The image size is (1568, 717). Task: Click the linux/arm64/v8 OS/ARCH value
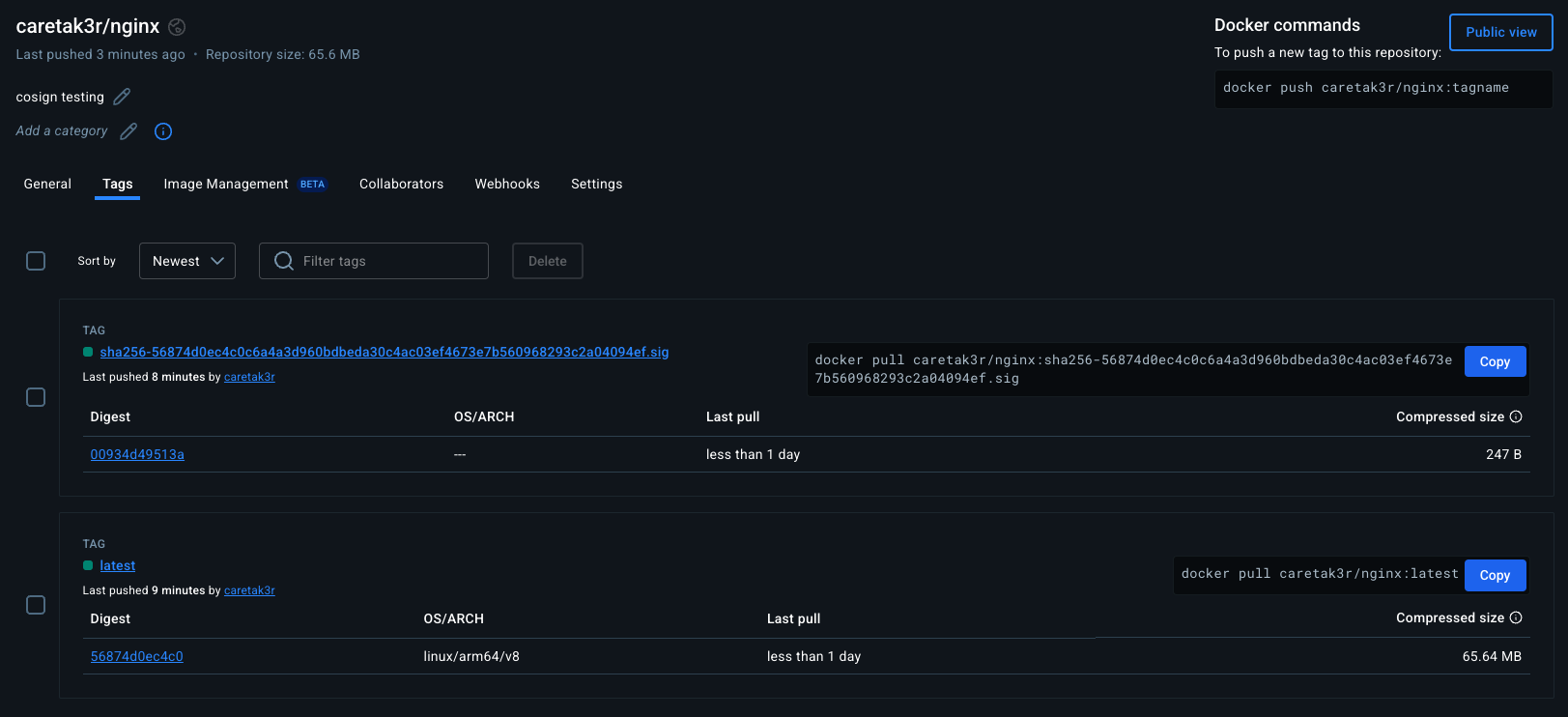[x=471, y=656]
